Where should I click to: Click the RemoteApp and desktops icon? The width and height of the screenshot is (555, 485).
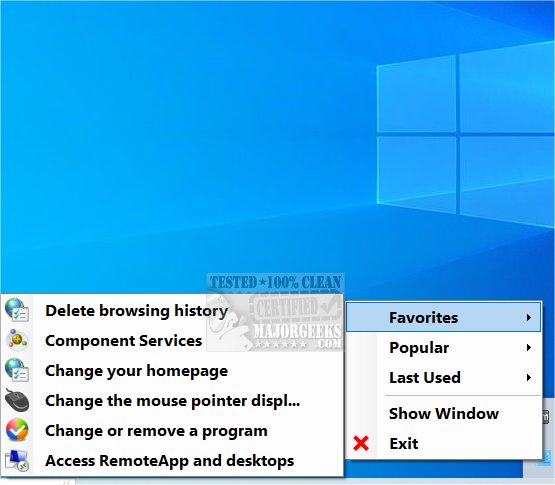17,460
